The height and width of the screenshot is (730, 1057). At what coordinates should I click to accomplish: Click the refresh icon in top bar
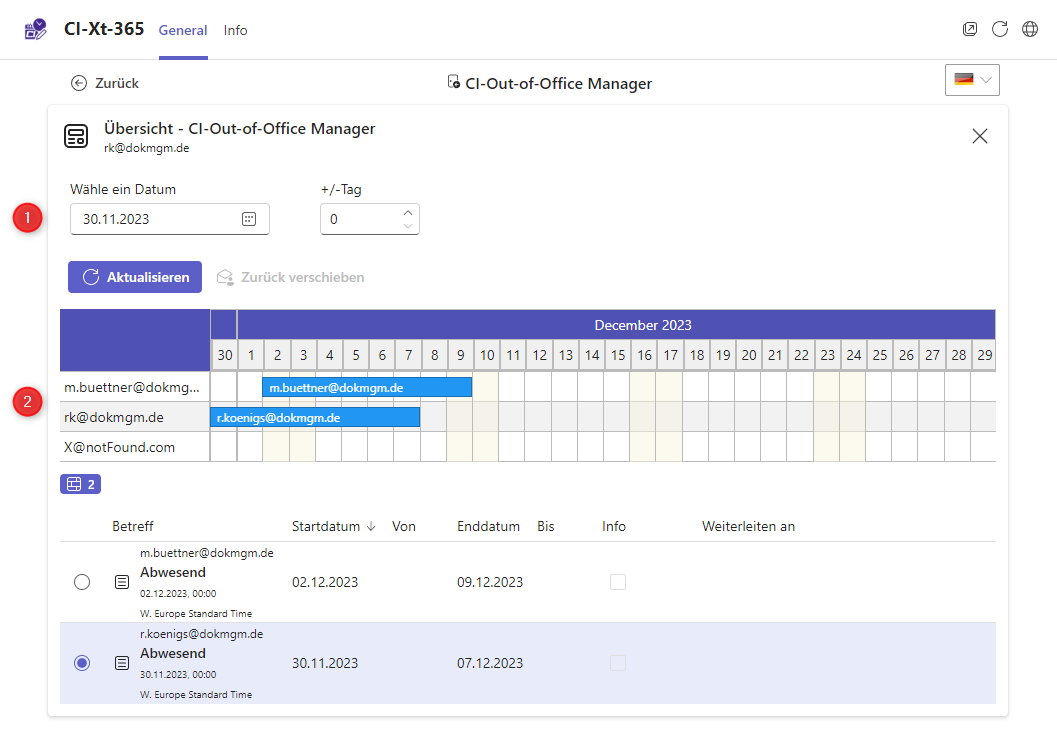point(999,29)
